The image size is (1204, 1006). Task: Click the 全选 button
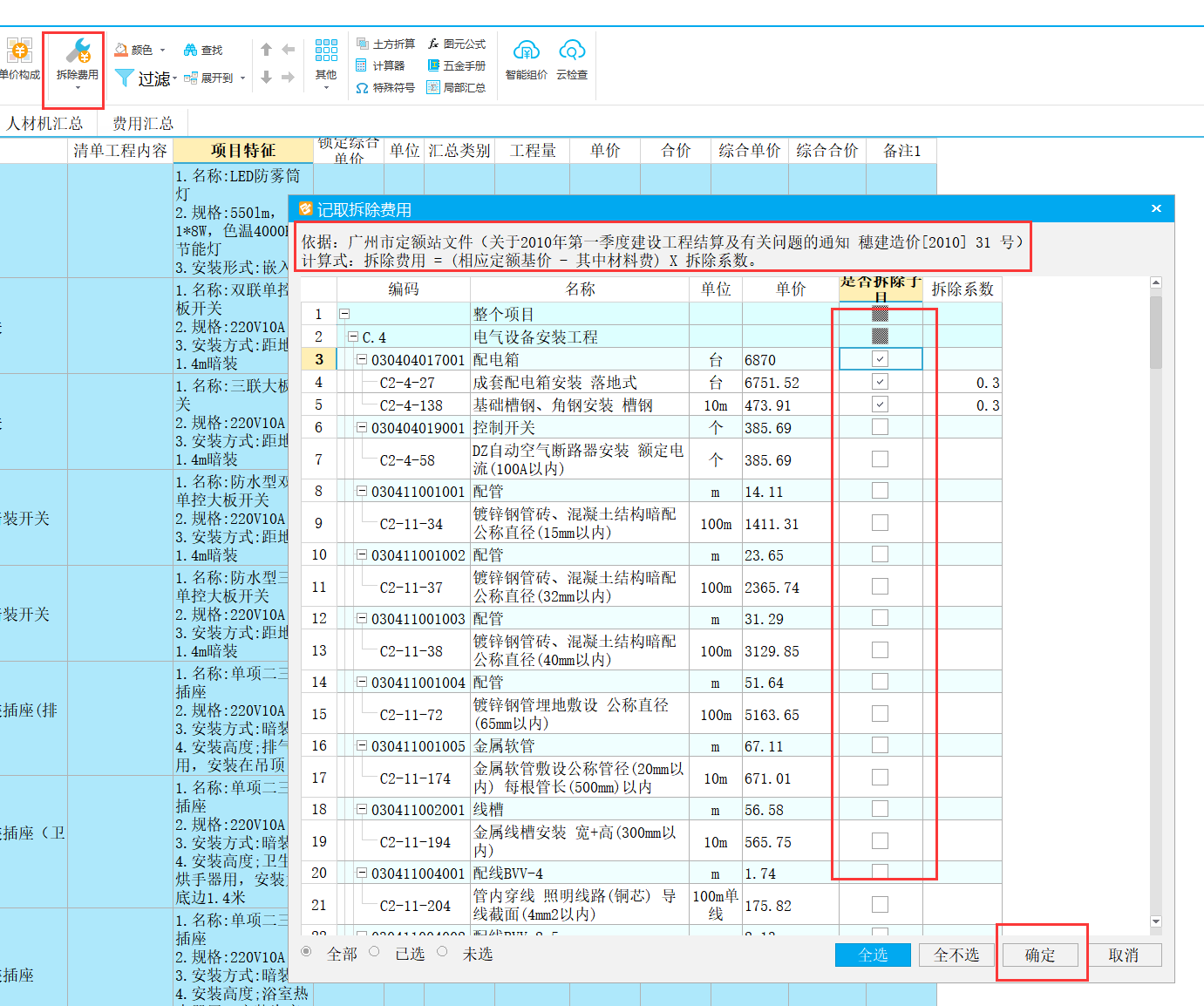click(x=873, y=955)
